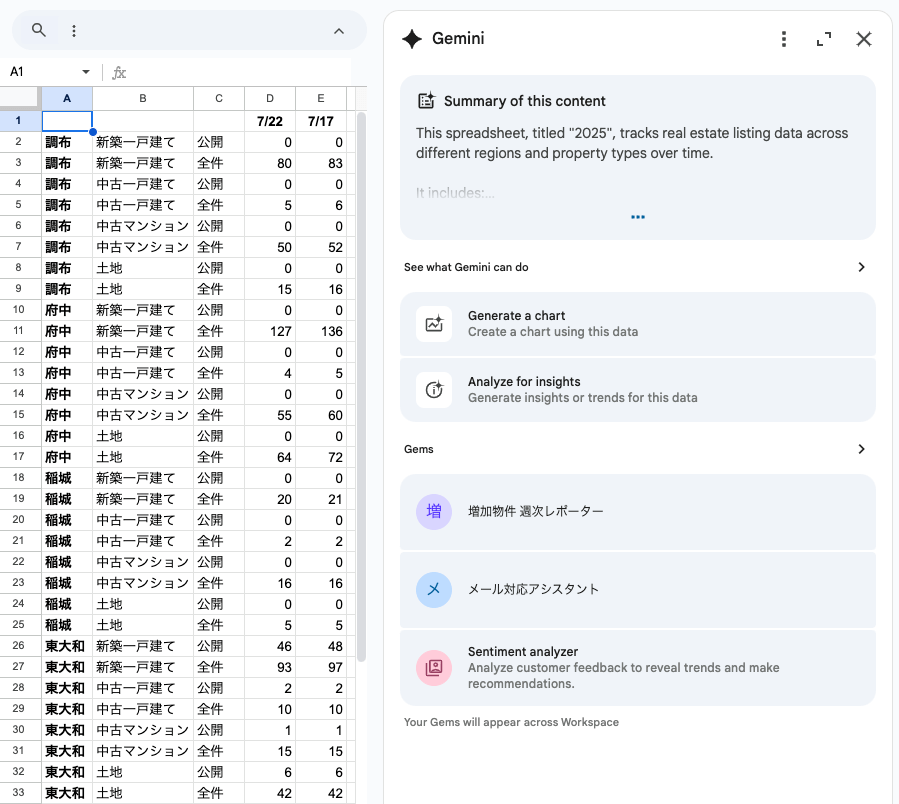Select empty cell A1

click(x=67, y=121)
